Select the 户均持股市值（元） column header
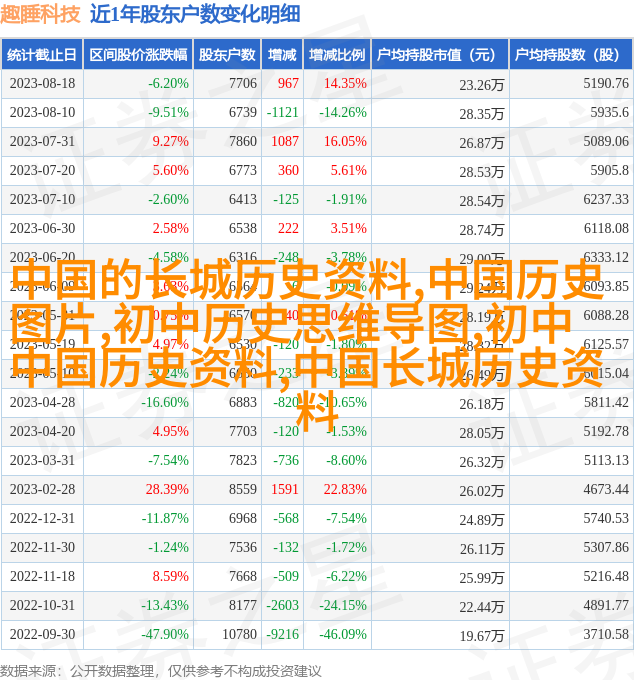 click(x=439, y=55)
